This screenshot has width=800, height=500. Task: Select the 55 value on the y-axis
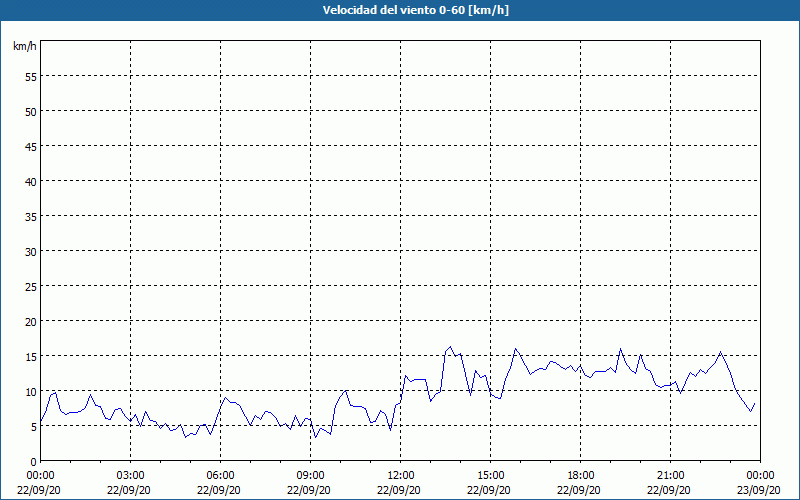[31, 77]
